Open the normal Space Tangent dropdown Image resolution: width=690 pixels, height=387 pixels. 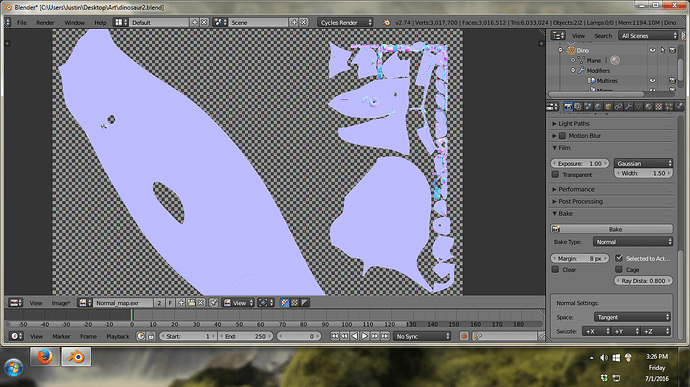coord(632,317)
